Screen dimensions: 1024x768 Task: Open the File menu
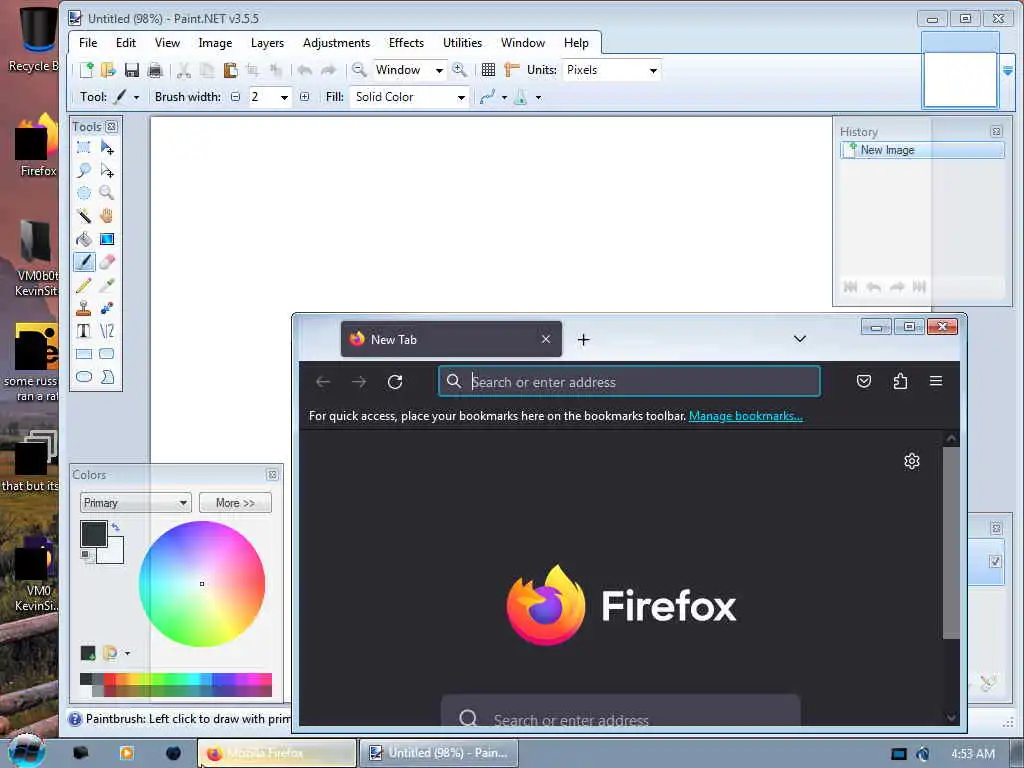point(88,43)
